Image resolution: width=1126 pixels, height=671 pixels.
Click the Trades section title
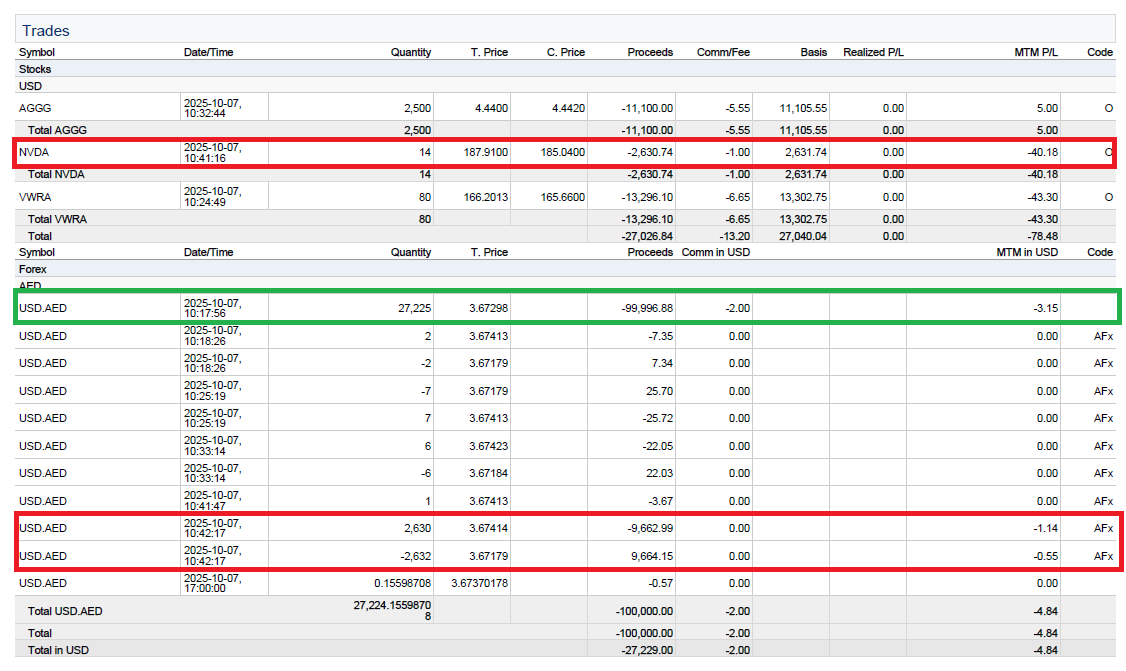click(46, 31)
